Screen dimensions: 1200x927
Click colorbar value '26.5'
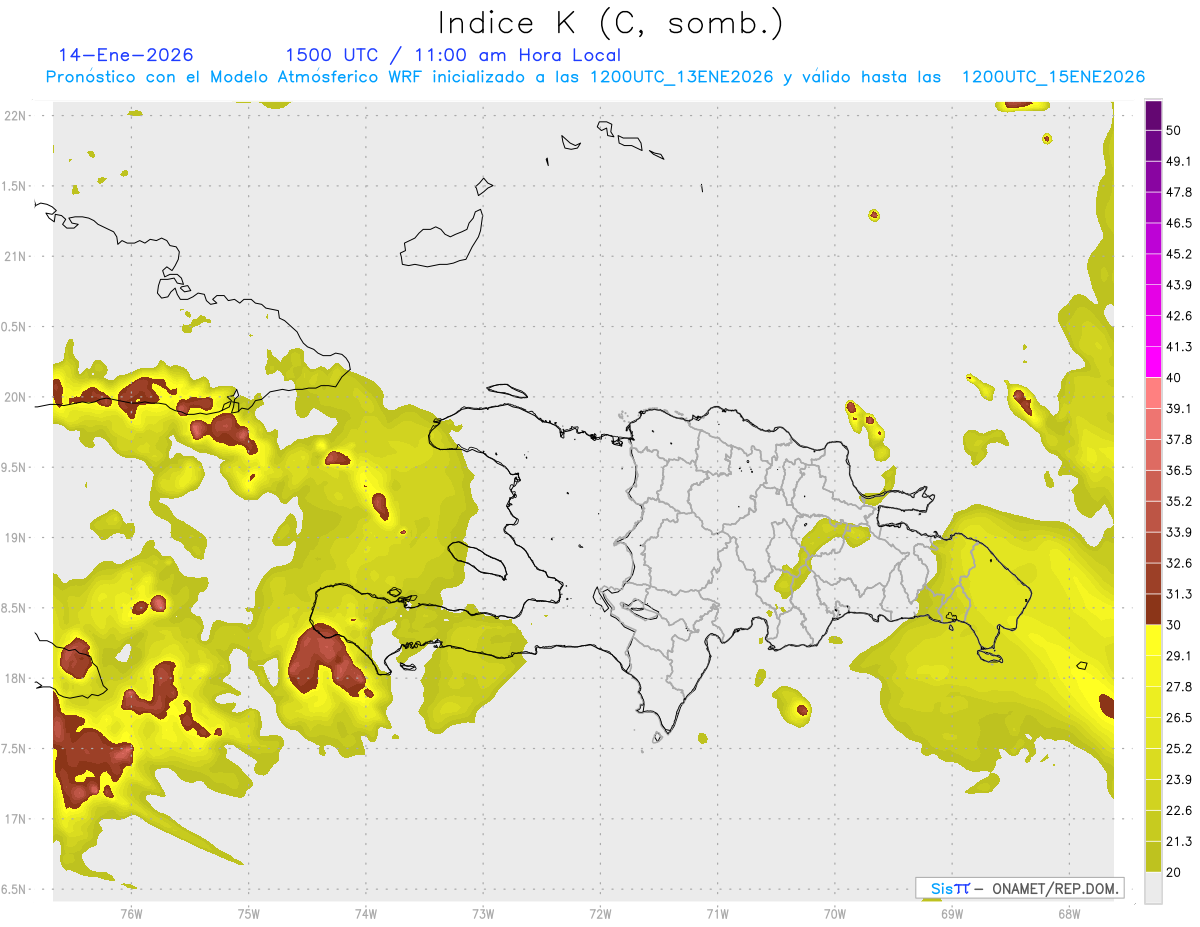pos(1179,718)
